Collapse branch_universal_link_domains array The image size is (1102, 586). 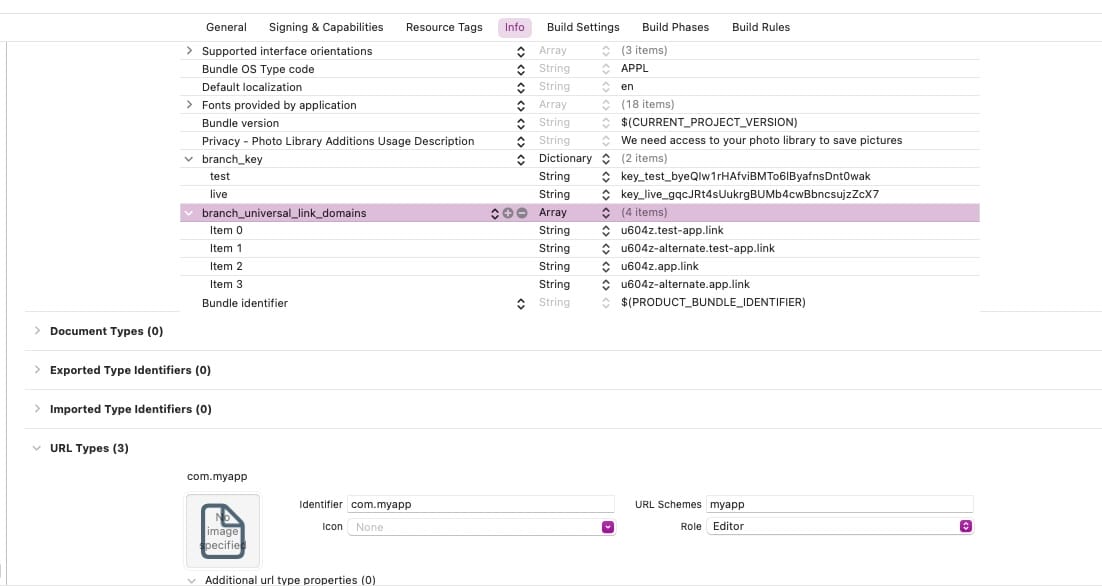coord(189,213)
